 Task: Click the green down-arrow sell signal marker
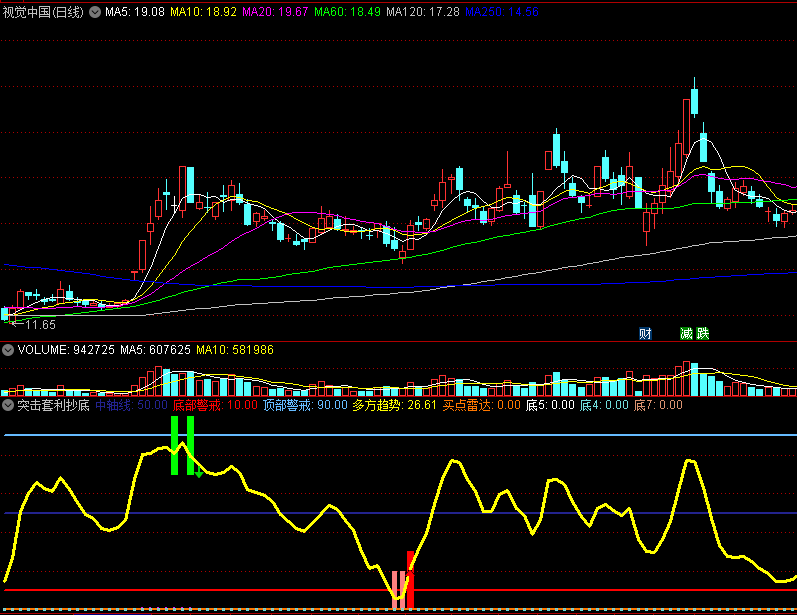click(x=199, y=474)
